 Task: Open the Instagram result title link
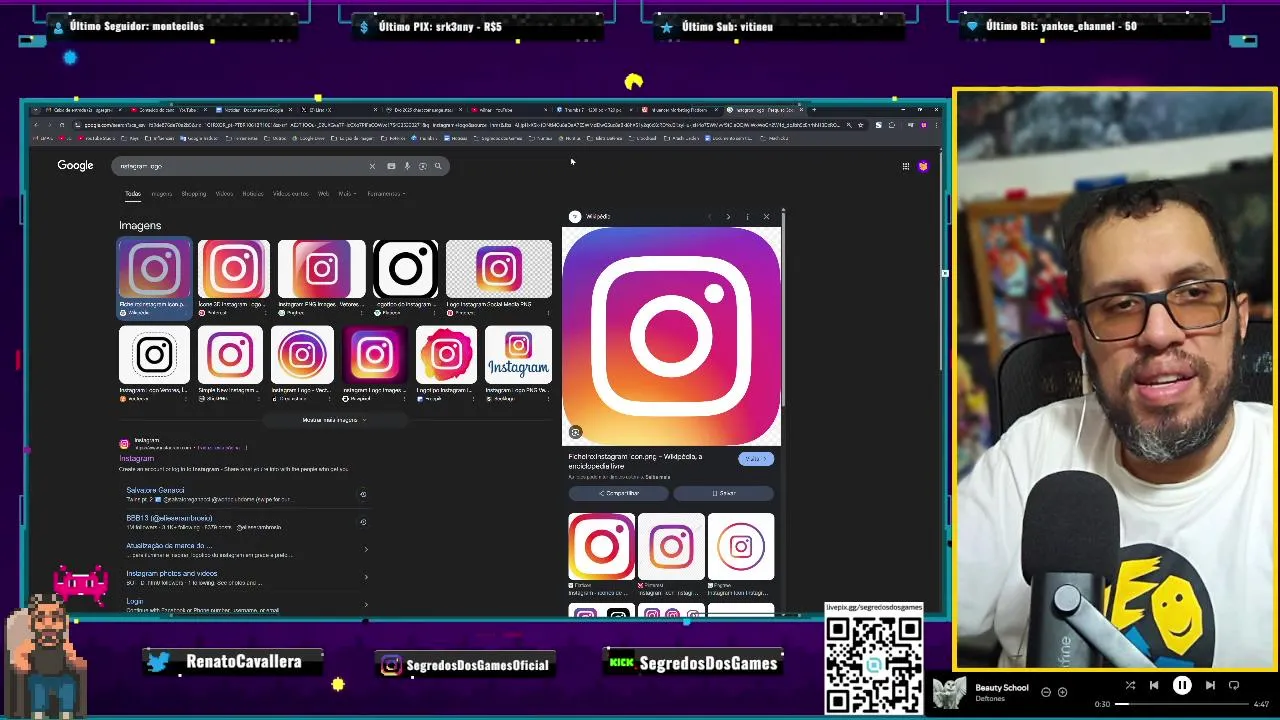(137, 458)
